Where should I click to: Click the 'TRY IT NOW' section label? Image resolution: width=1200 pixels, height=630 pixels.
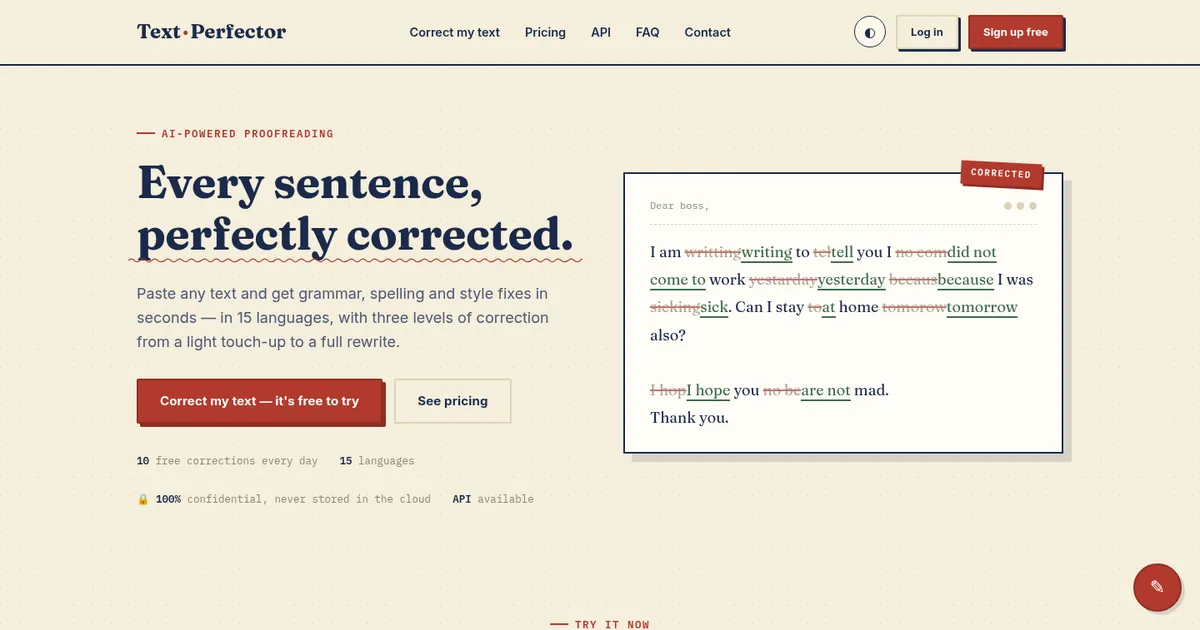pos(612,624)
